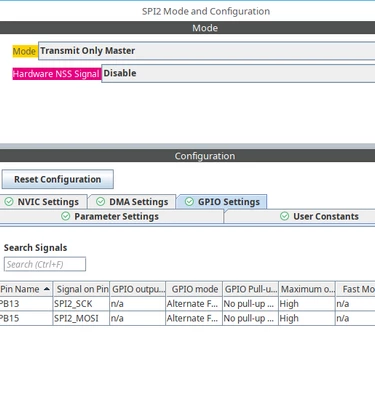Click the Hardware NSS Signal label
The height and width of the screenshot is (400, 375).
coord(56,74)
